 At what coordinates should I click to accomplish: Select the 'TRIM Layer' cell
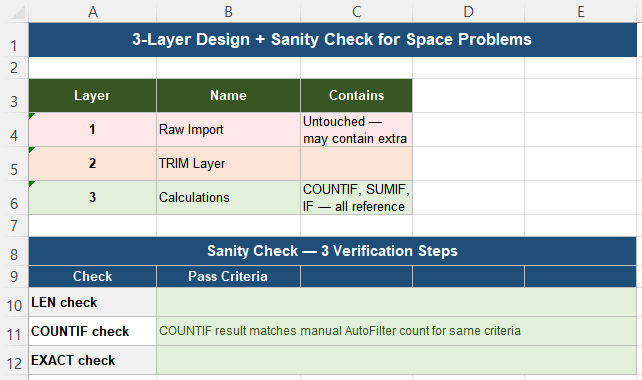(x=228, y=164)
